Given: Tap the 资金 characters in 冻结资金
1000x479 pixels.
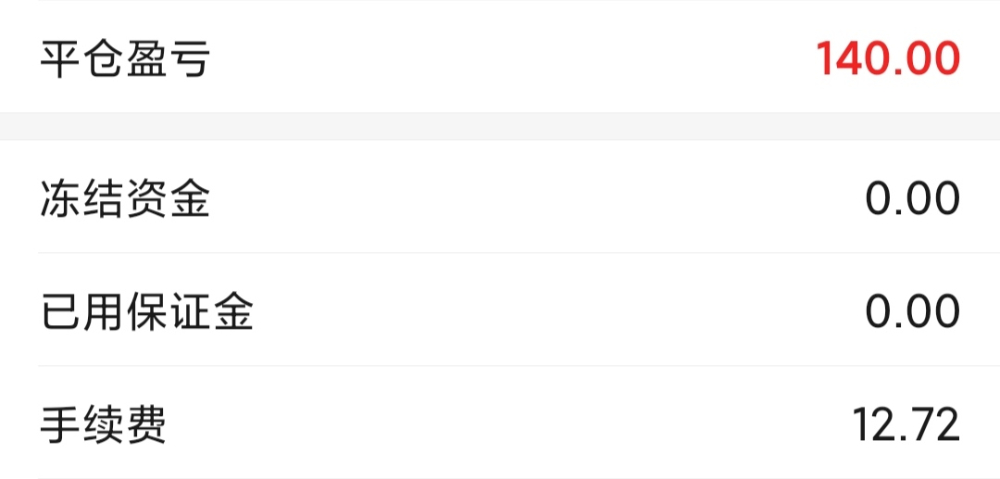Looking at the screenshot, I should tap(168, 198).
